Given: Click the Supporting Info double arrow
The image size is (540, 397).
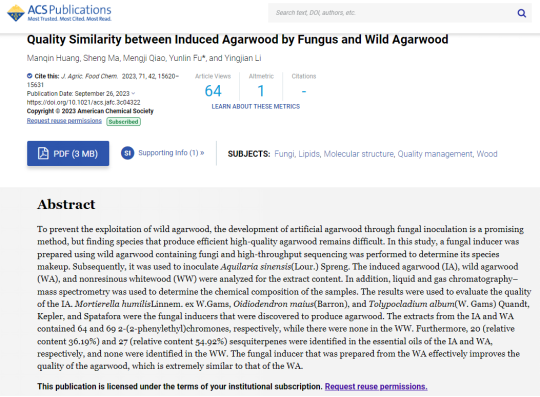Looking at the screenshot, I should 202,153.
